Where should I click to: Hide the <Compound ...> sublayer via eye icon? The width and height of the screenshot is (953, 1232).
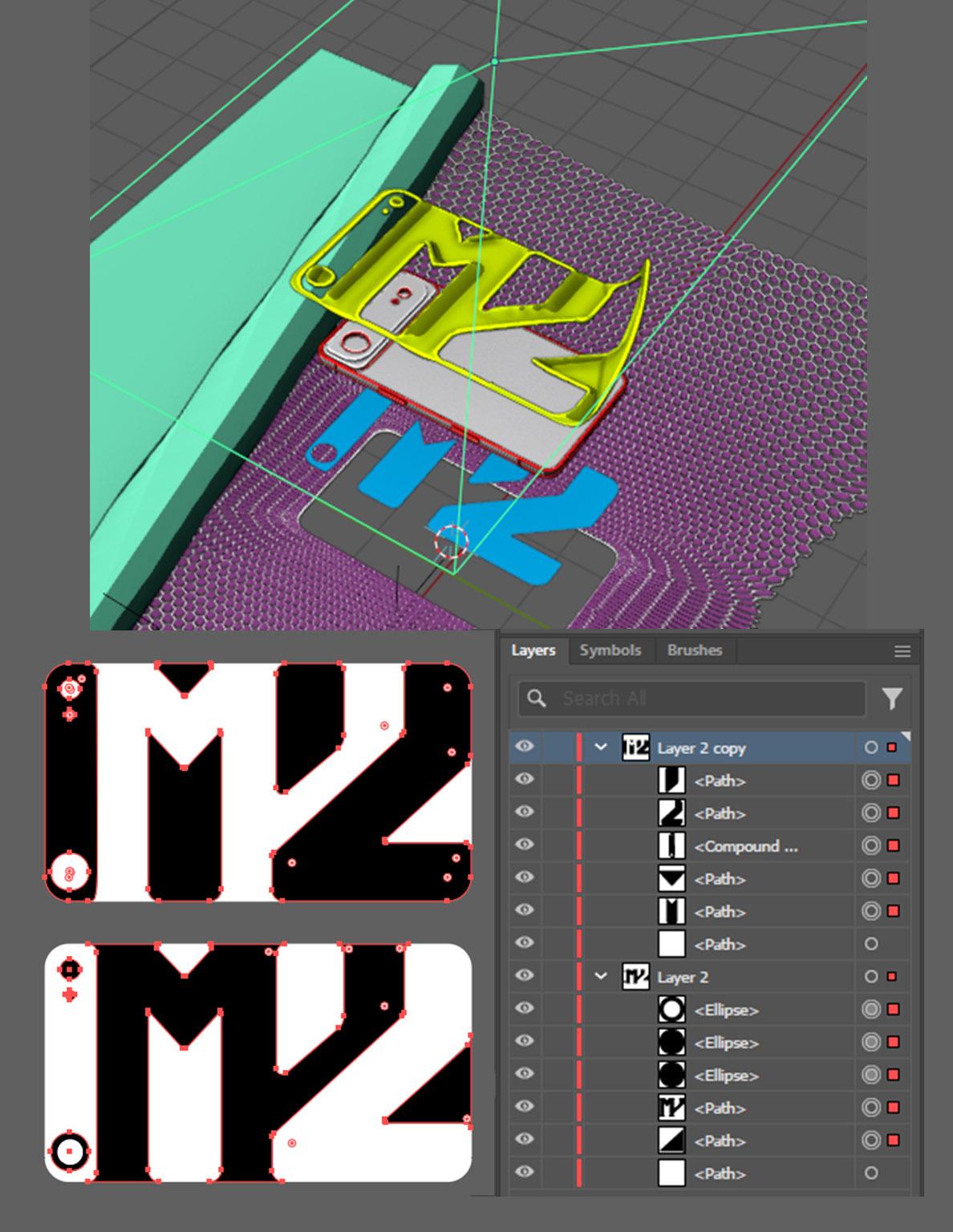524,845
